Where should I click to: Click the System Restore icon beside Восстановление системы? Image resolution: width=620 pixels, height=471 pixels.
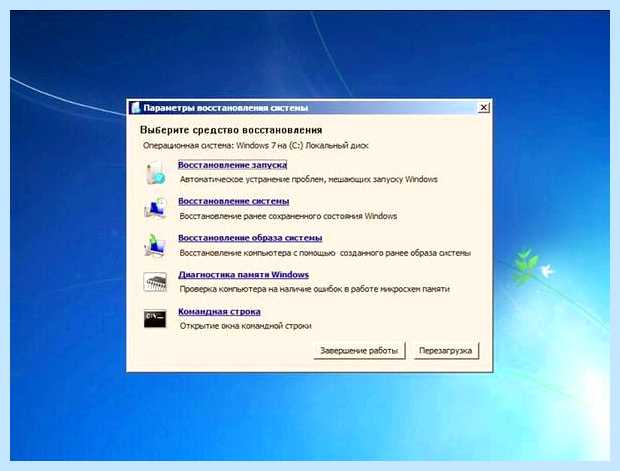point(155,208)
